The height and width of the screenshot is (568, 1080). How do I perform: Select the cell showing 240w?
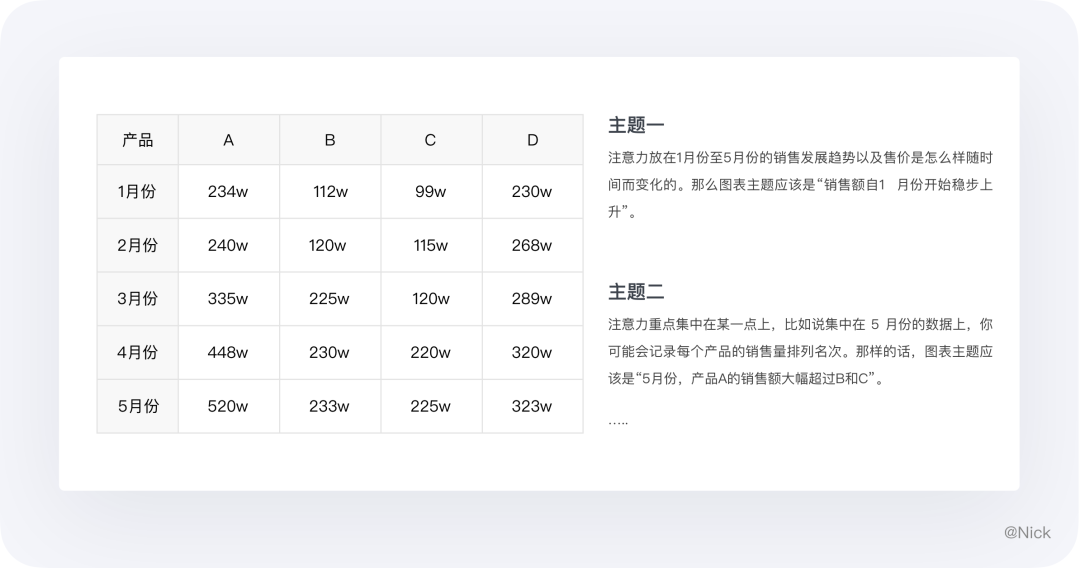tap(229, 245)
